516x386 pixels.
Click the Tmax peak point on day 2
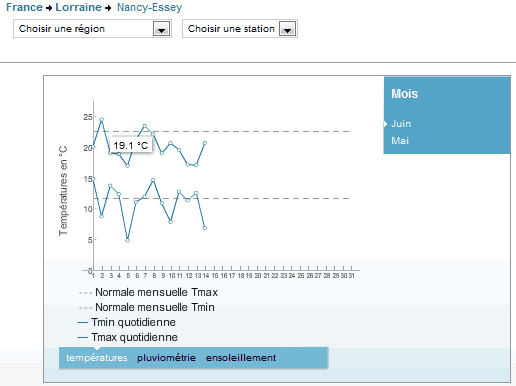[102, 119]
